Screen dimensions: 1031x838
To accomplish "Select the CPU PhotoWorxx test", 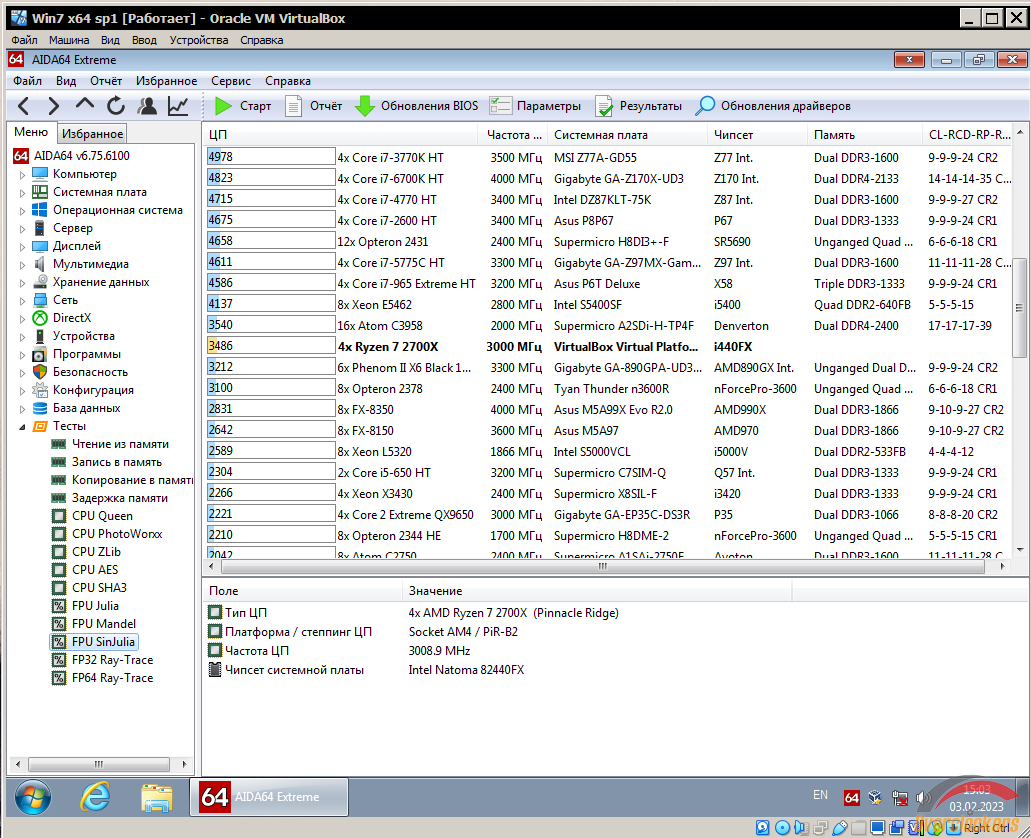I will [116, 533].
